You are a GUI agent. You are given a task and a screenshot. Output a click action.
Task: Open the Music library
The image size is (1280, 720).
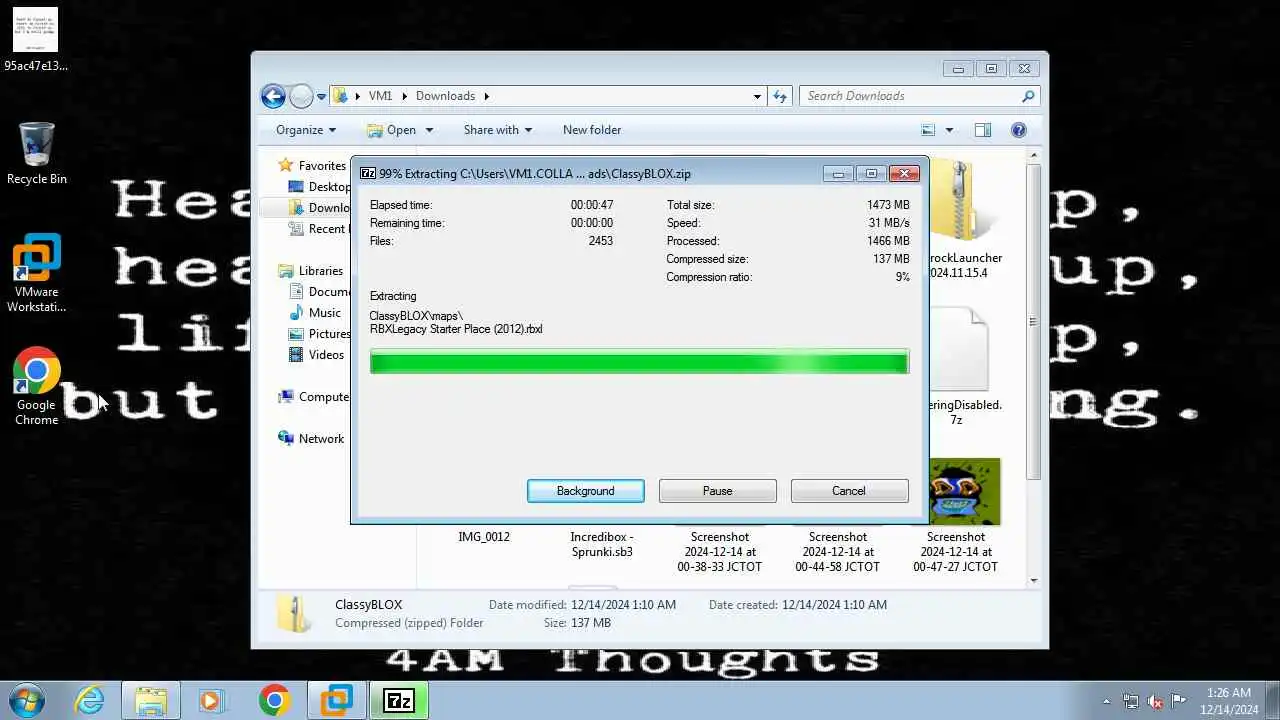coord(314,313)
